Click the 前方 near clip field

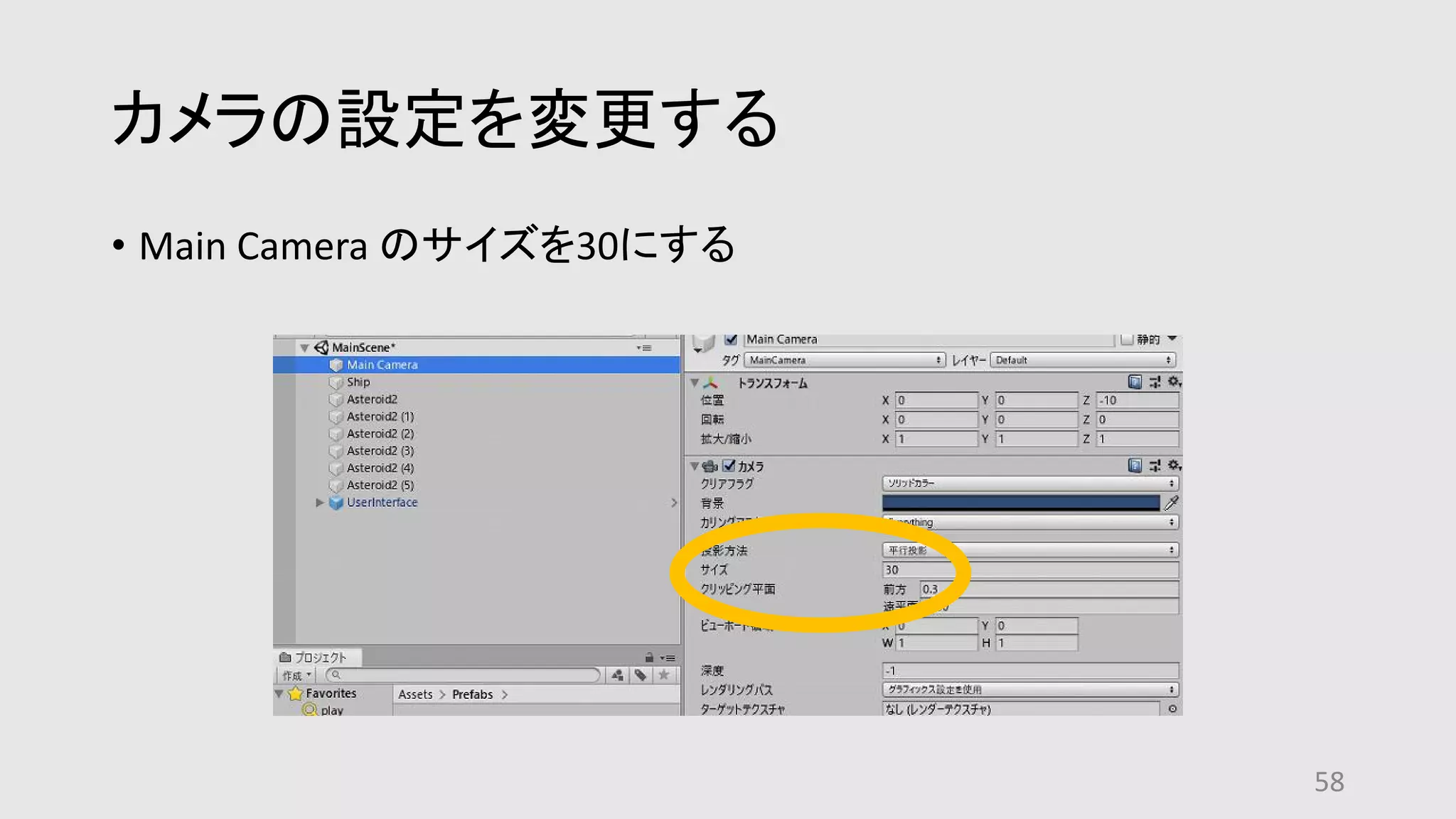tap(1049, 589)
